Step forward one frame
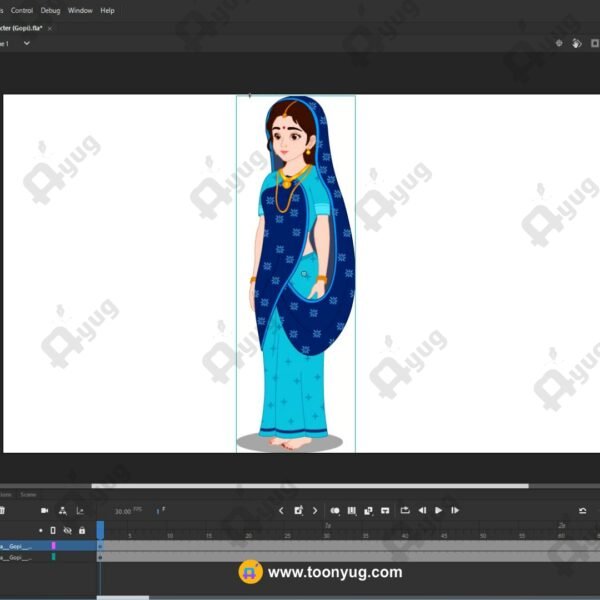This screenshot has height=600, width=600. pyautogui.click(x=455, y=510)
